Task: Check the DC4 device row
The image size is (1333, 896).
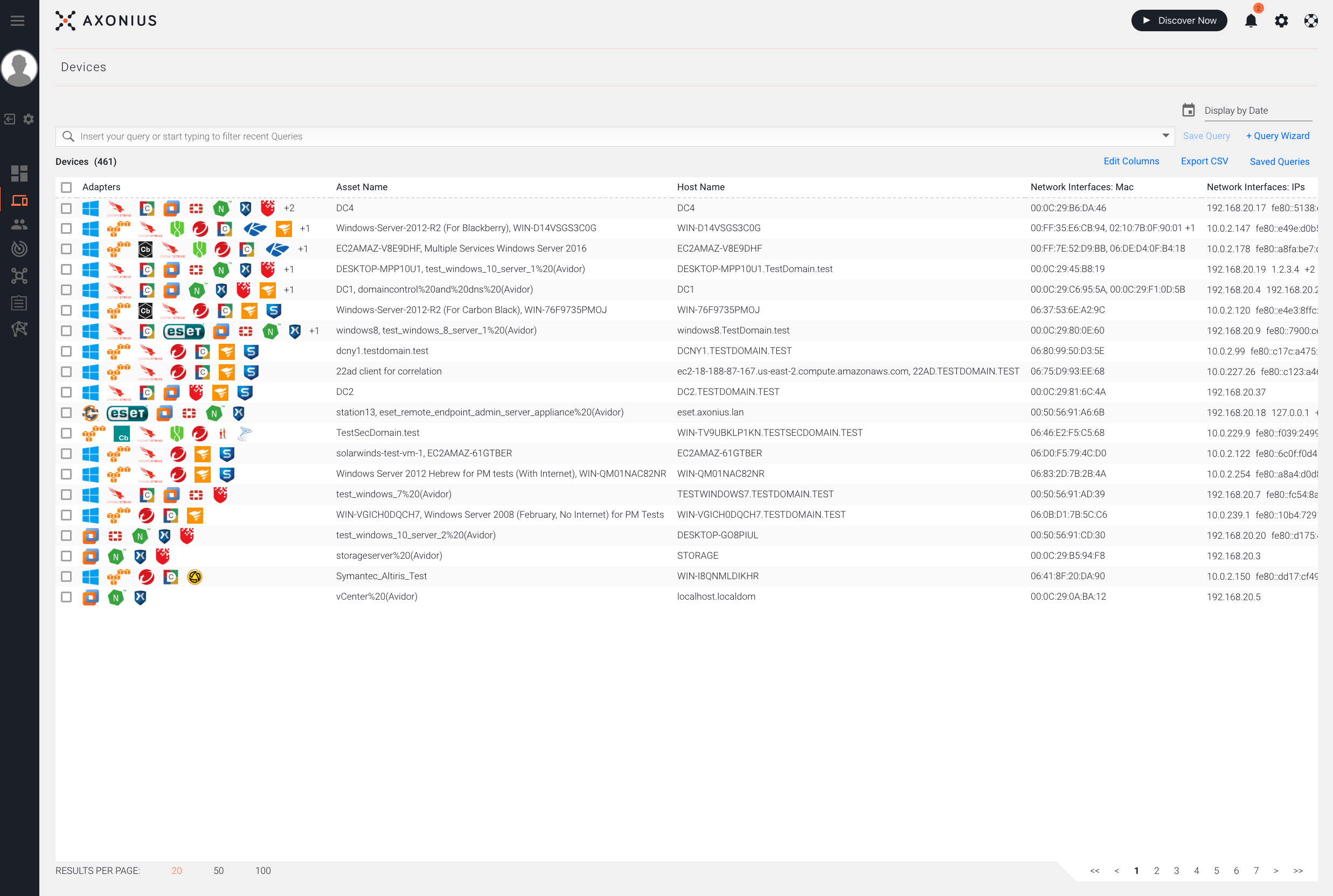Action: 66,209
